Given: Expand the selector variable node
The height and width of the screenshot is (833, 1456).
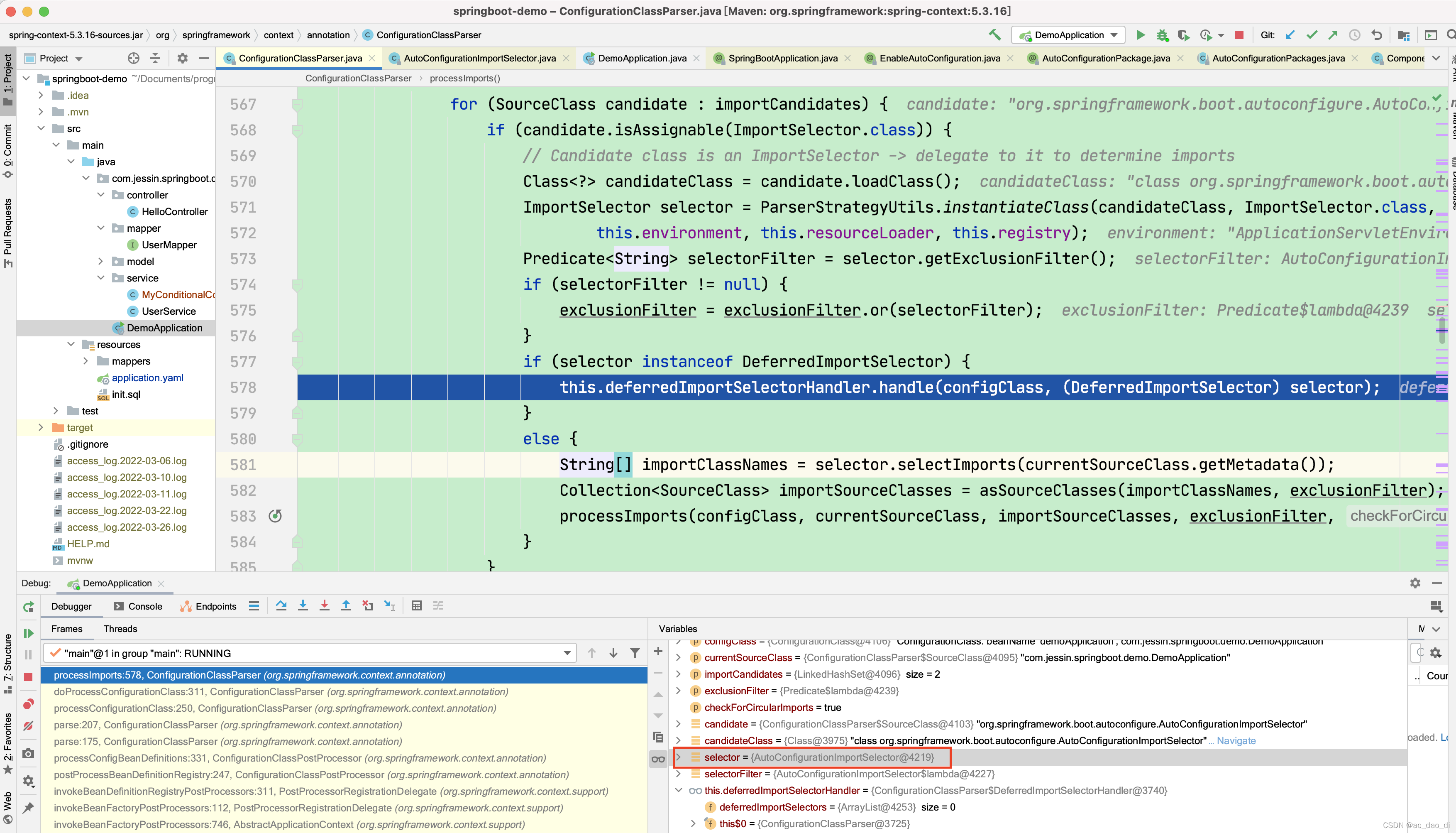Looking at the screenshot, I should 679,757.
